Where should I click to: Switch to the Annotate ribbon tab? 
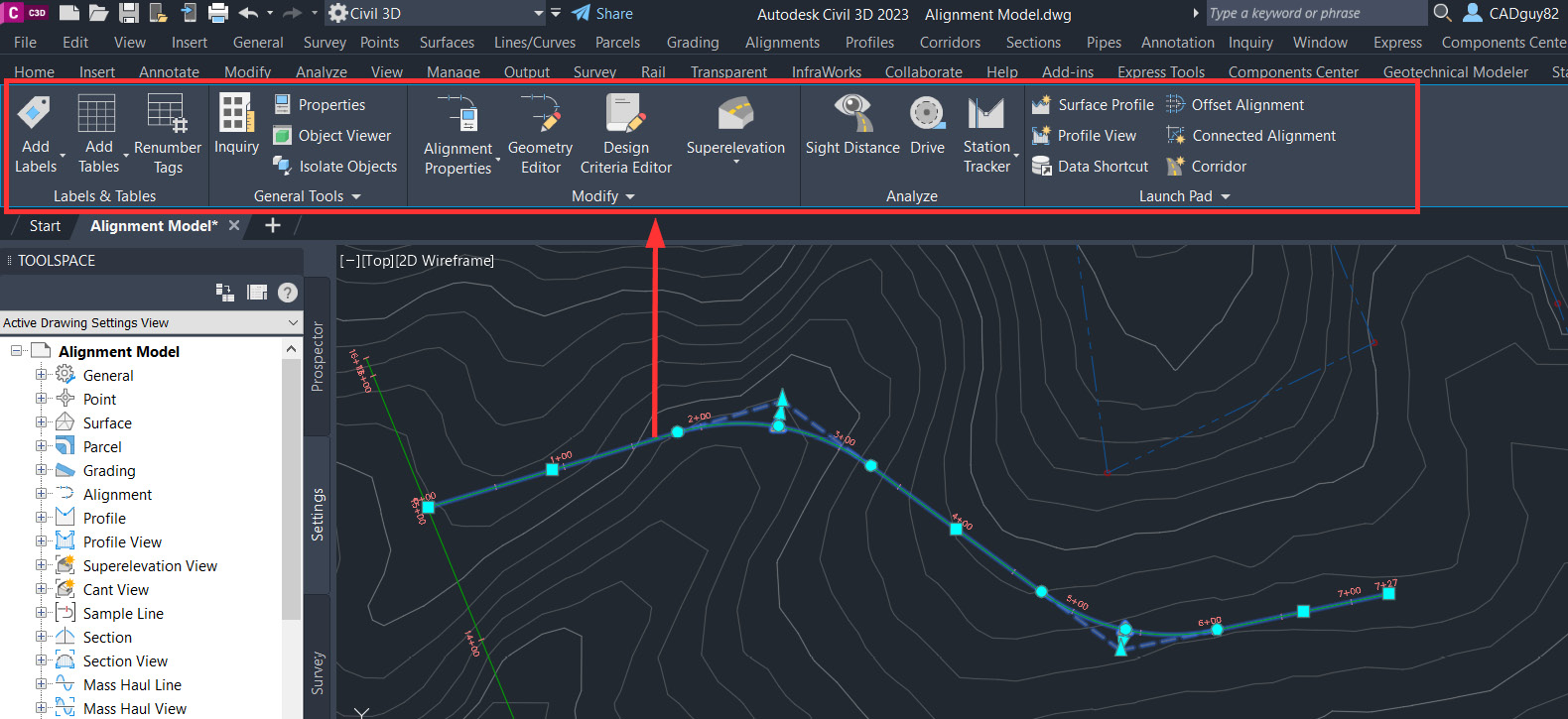point(169,72)
